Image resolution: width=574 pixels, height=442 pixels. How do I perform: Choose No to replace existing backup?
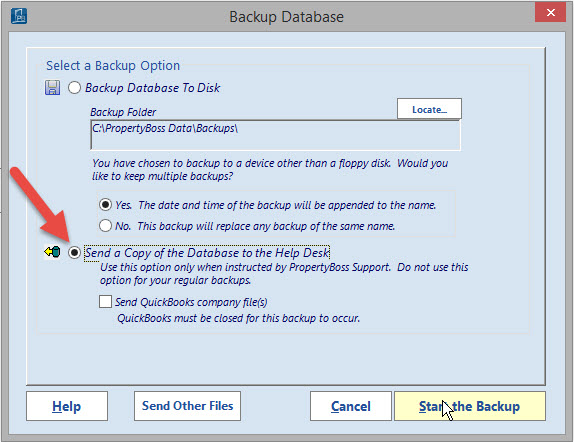click(x=105, y=226)
